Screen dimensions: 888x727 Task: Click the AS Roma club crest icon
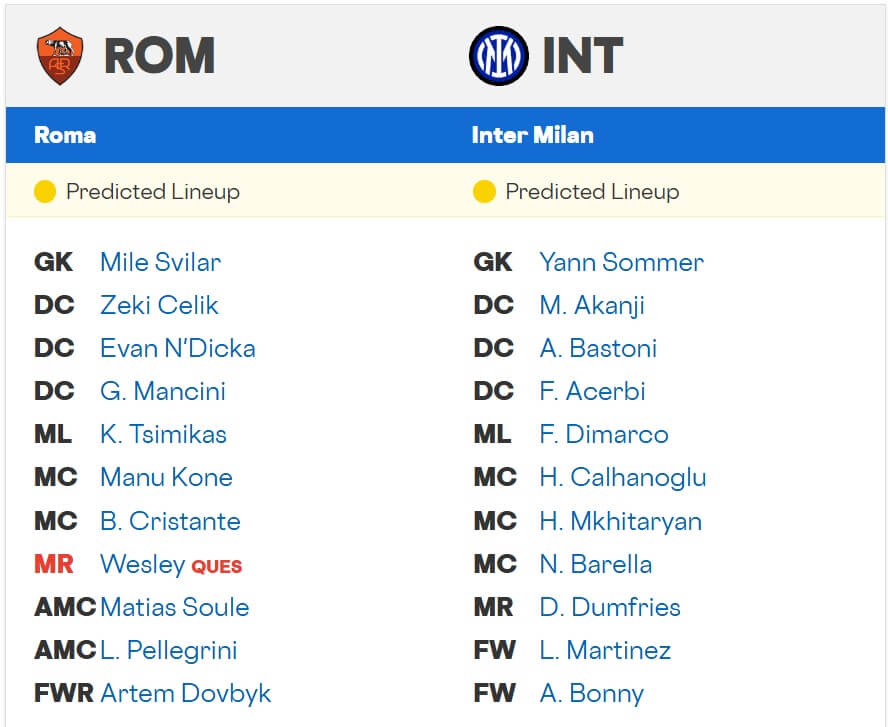pos(58,56)
